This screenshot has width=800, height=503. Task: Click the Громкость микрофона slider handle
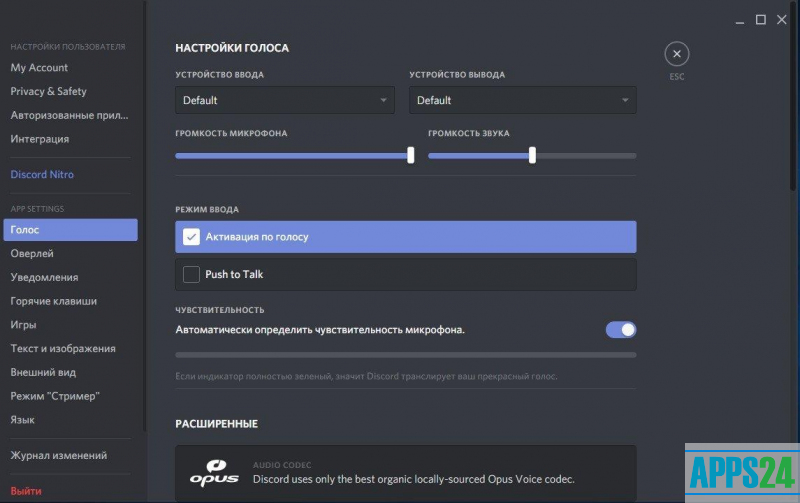(411, 155)
